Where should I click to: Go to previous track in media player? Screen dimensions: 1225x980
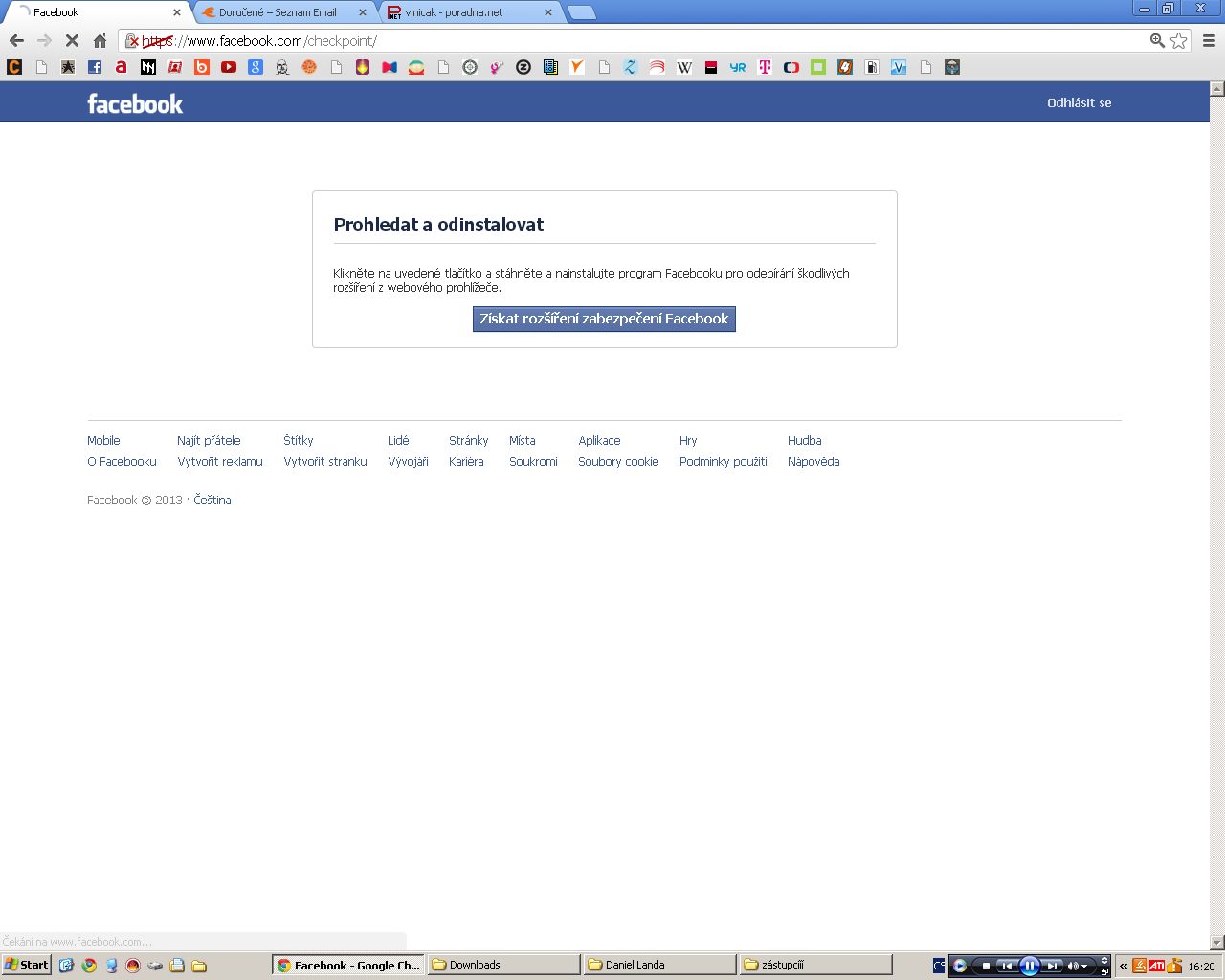tap(1007, 966)
